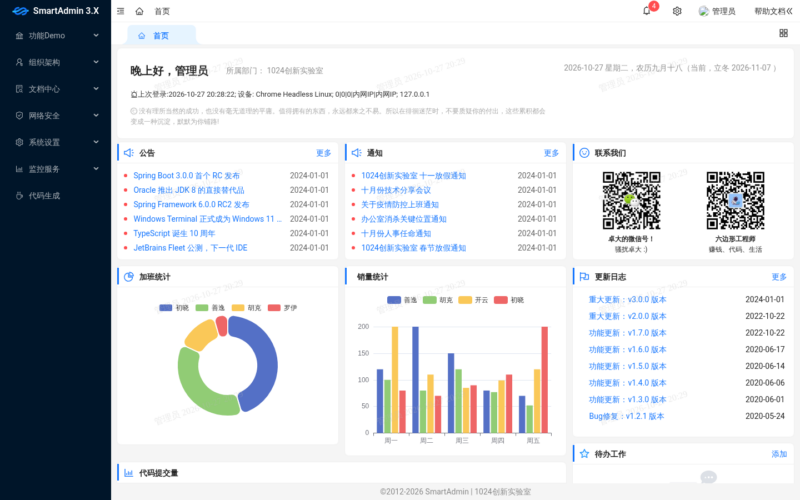Toggle 开云 legend in 销量统计 chart
Image resolution: width=800 pixels, height=500 pixels.
pos(473,300)
